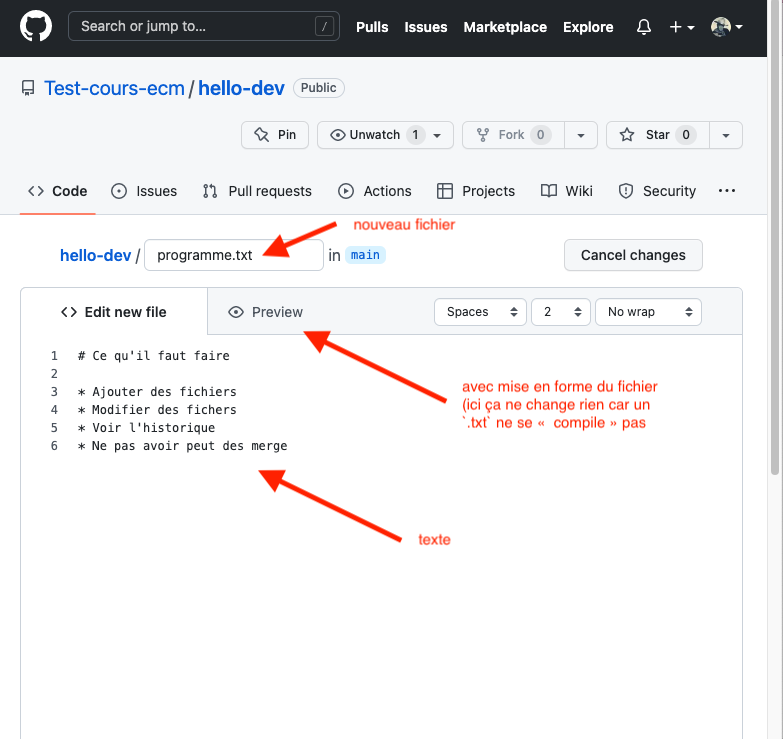The image size is (783, 739).
Task: Switch to the Preview tab
Action: (265, 312)
